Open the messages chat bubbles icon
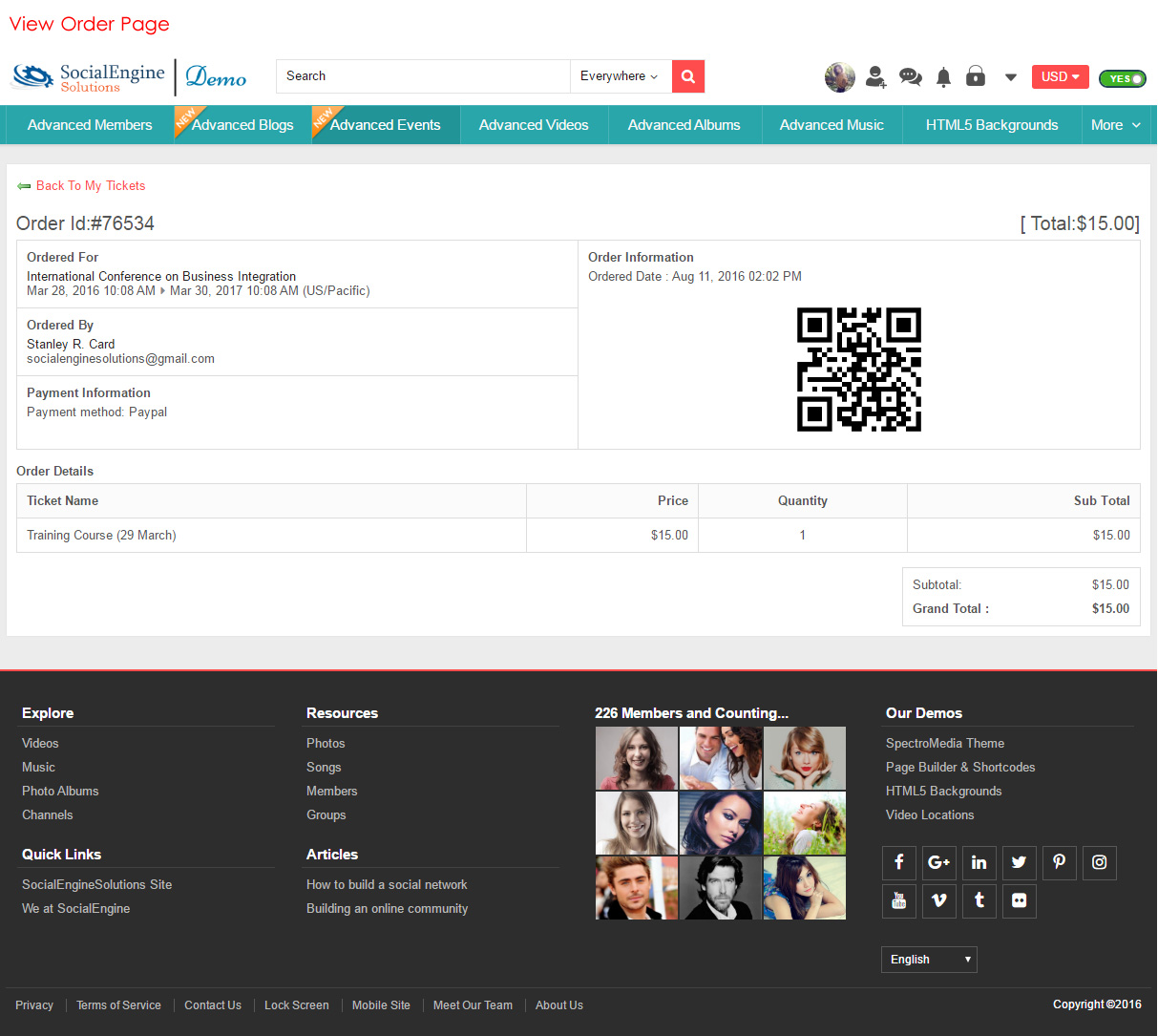 [910, 76]
